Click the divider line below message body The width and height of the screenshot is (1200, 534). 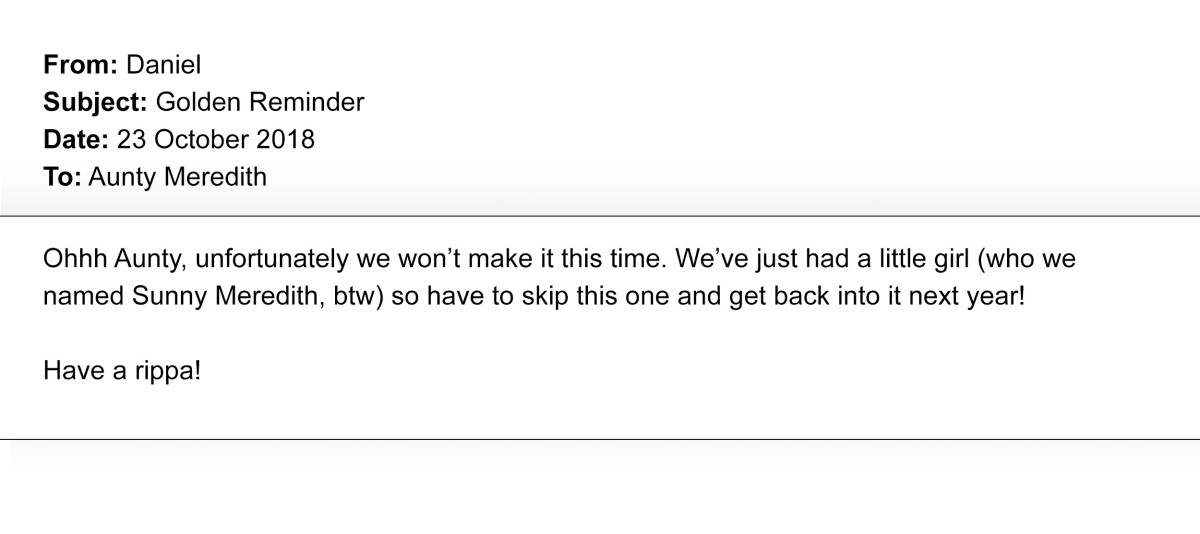[600, 439]
